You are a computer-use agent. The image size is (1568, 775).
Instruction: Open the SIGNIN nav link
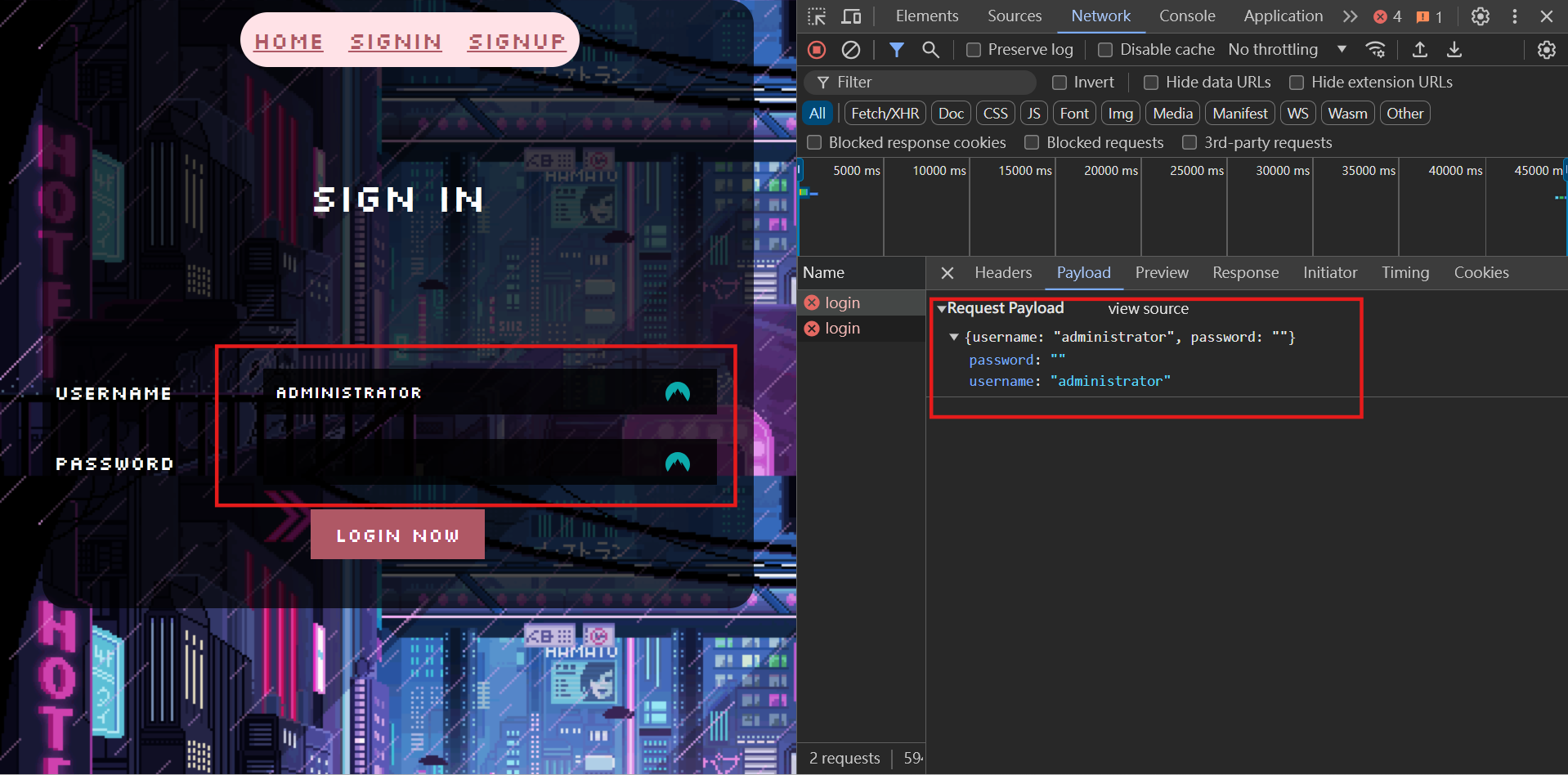(x=396, y=41)
